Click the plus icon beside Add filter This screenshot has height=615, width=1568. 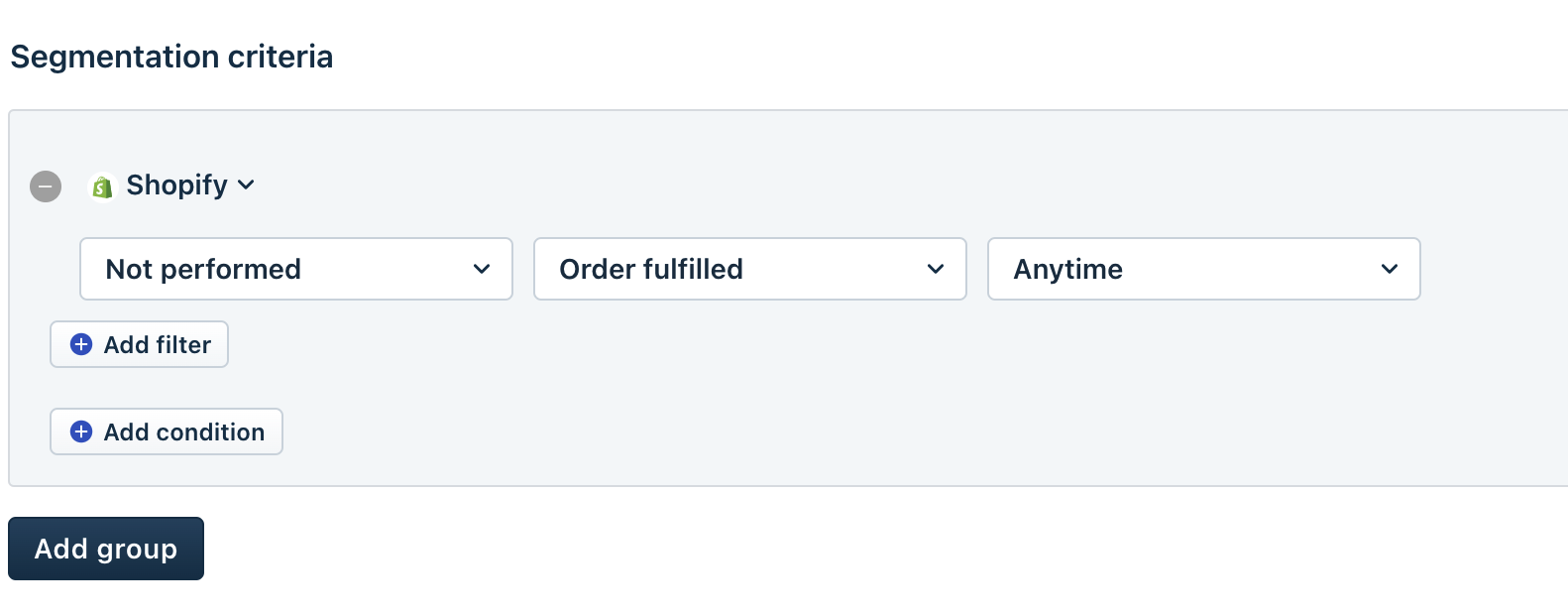[x=81, y=344]
